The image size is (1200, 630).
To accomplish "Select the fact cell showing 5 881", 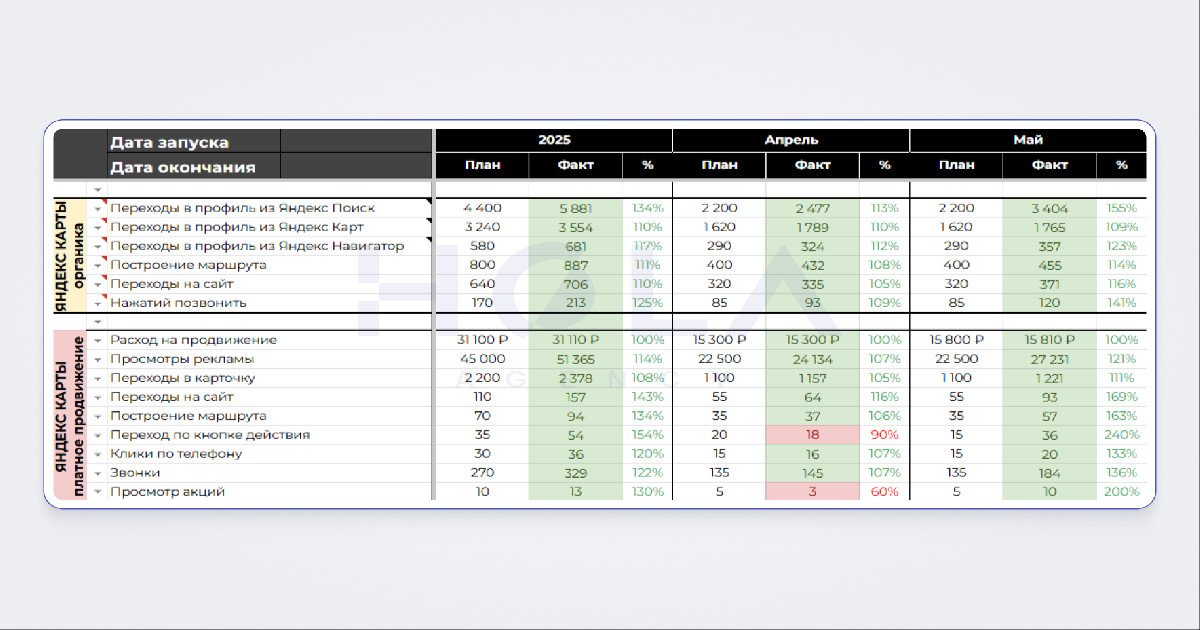I will (576, 208).
